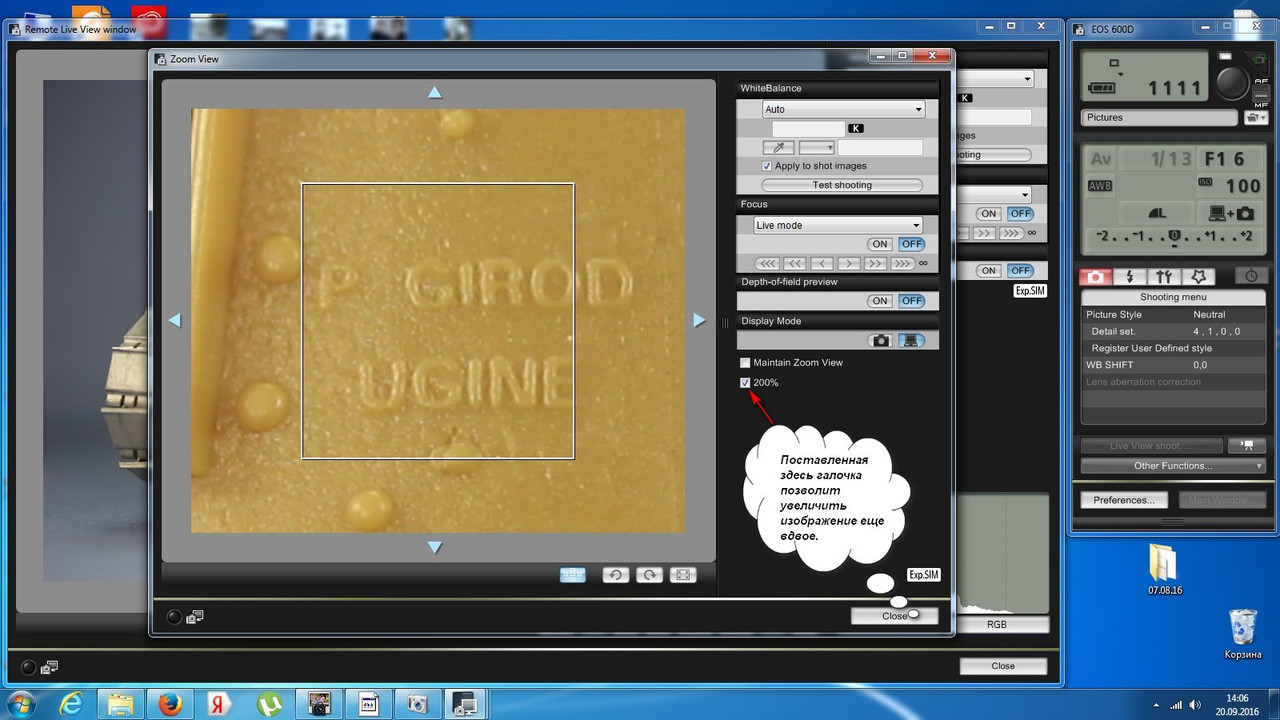Click focus fine near button <
This screenshot has height=720, width=1280.
coord(822,263)
